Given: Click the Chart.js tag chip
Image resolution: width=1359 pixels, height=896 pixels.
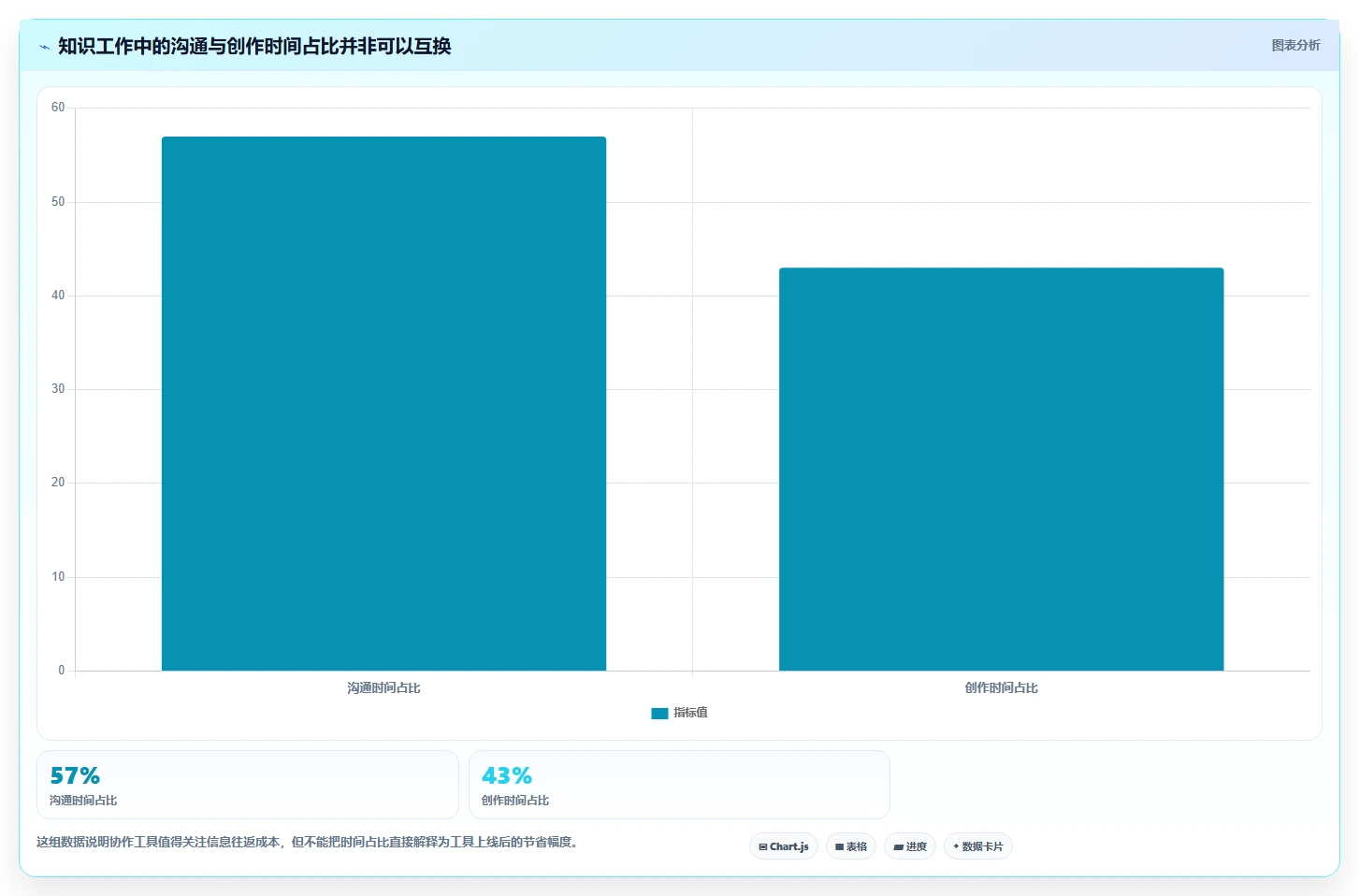Looking at the screenshot, I should (x=784, y=846).
